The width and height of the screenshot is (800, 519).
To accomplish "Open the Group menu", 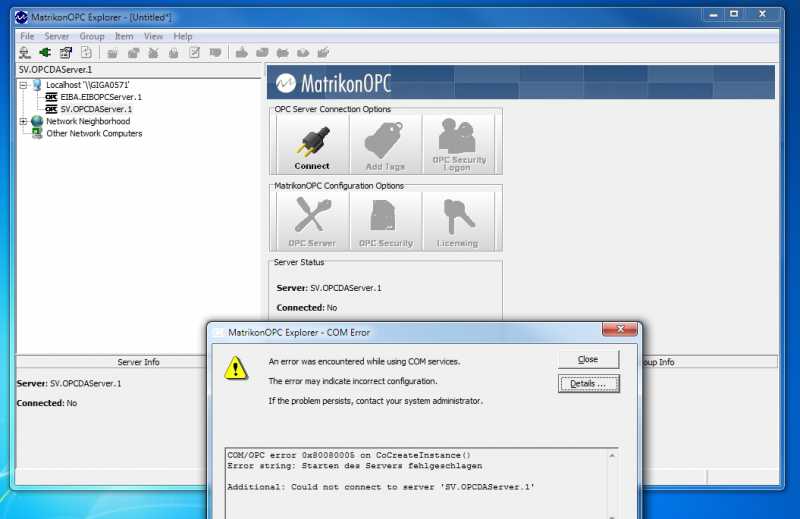I will pos(92,36).
